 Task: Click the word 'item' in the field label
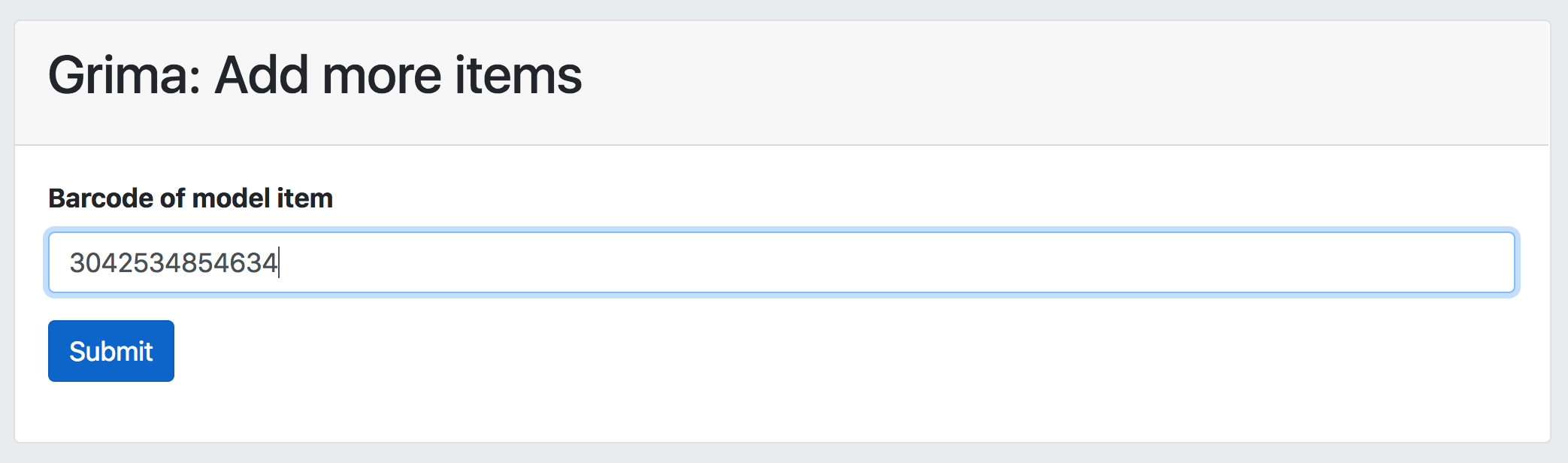(304, 198)
